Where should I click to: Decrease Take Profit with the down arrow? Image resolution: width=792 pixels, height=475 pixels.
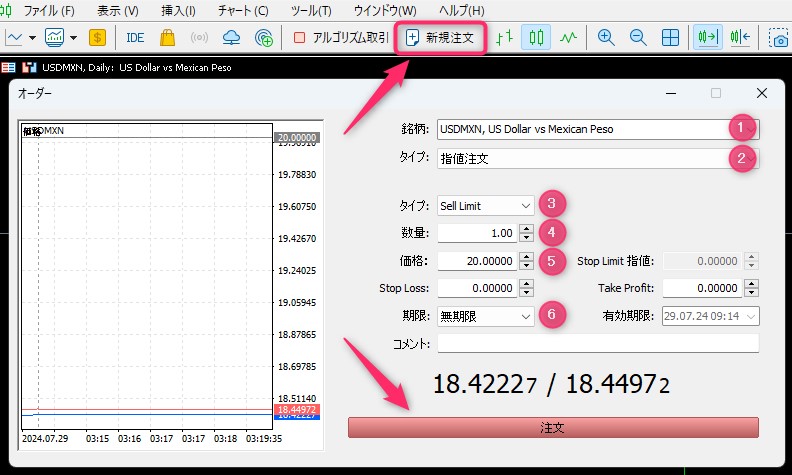(x=752, y=293)
